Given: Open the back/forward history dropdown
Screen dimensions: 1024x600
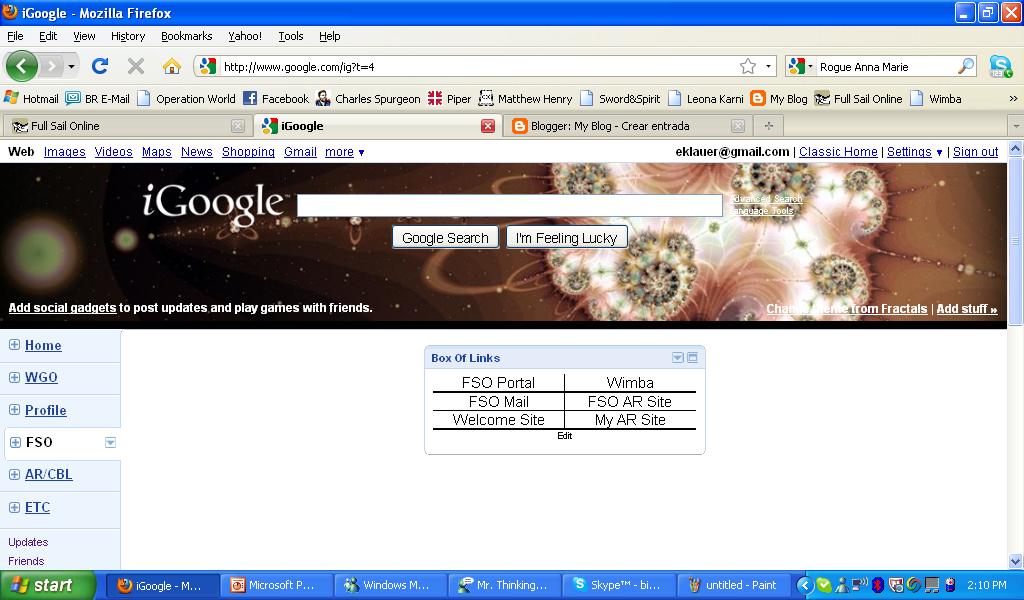Looking at the screenshot, I should (x=71, y=67).
